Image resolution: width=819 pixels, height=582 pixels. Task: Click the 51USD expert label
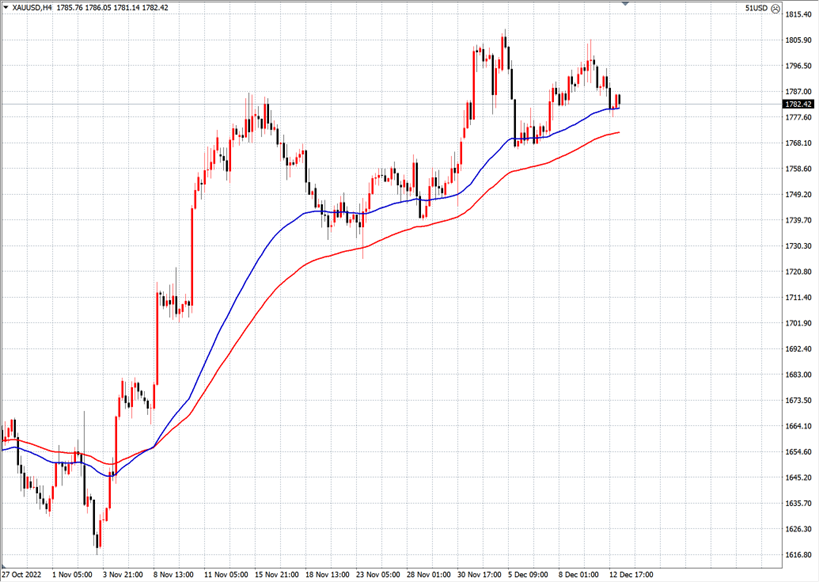[x=756, y=8]
